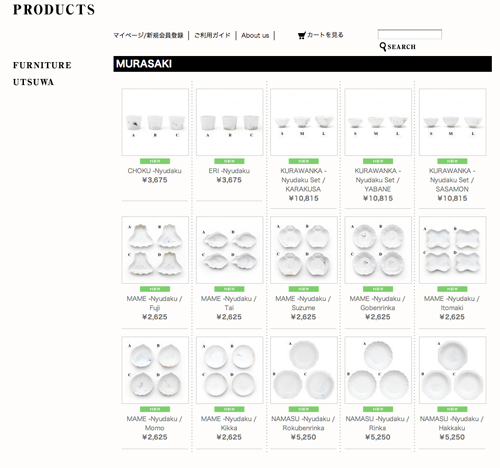The height and width of the screenshot is (468, 500).
Task: Open the マイページ/新規会員登録 link
Action: [x=148, y=35]
